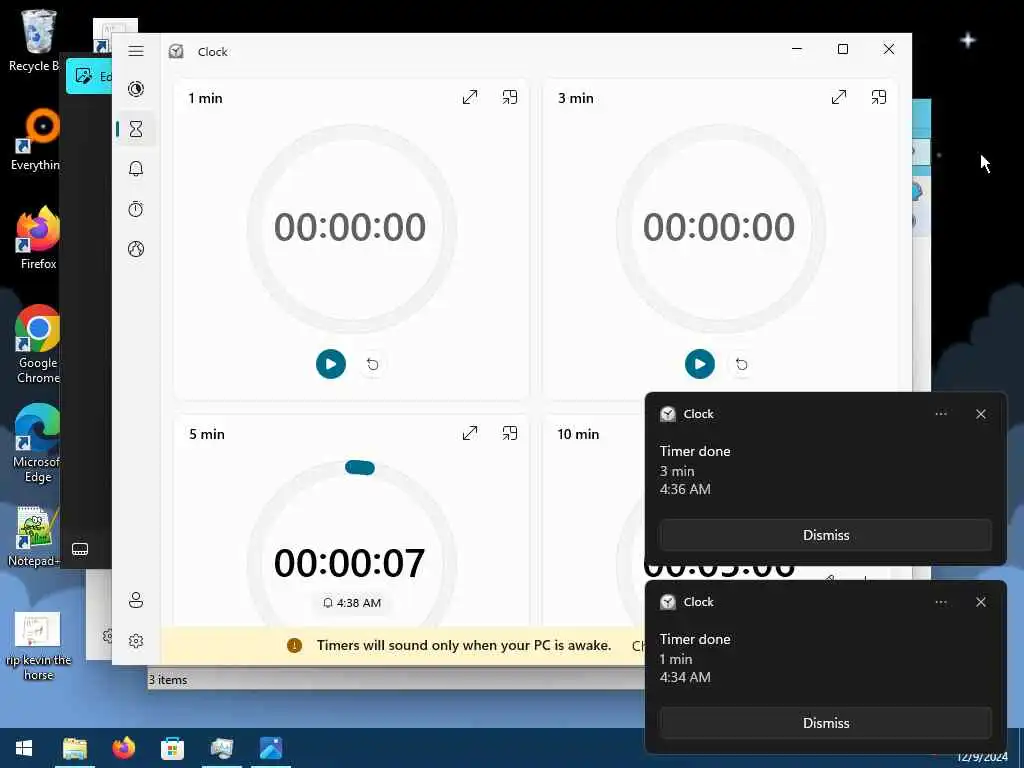Expand the 1 min timer to full view
The width and height of the screenshot is (1024, 768).
tap(470, 97)
